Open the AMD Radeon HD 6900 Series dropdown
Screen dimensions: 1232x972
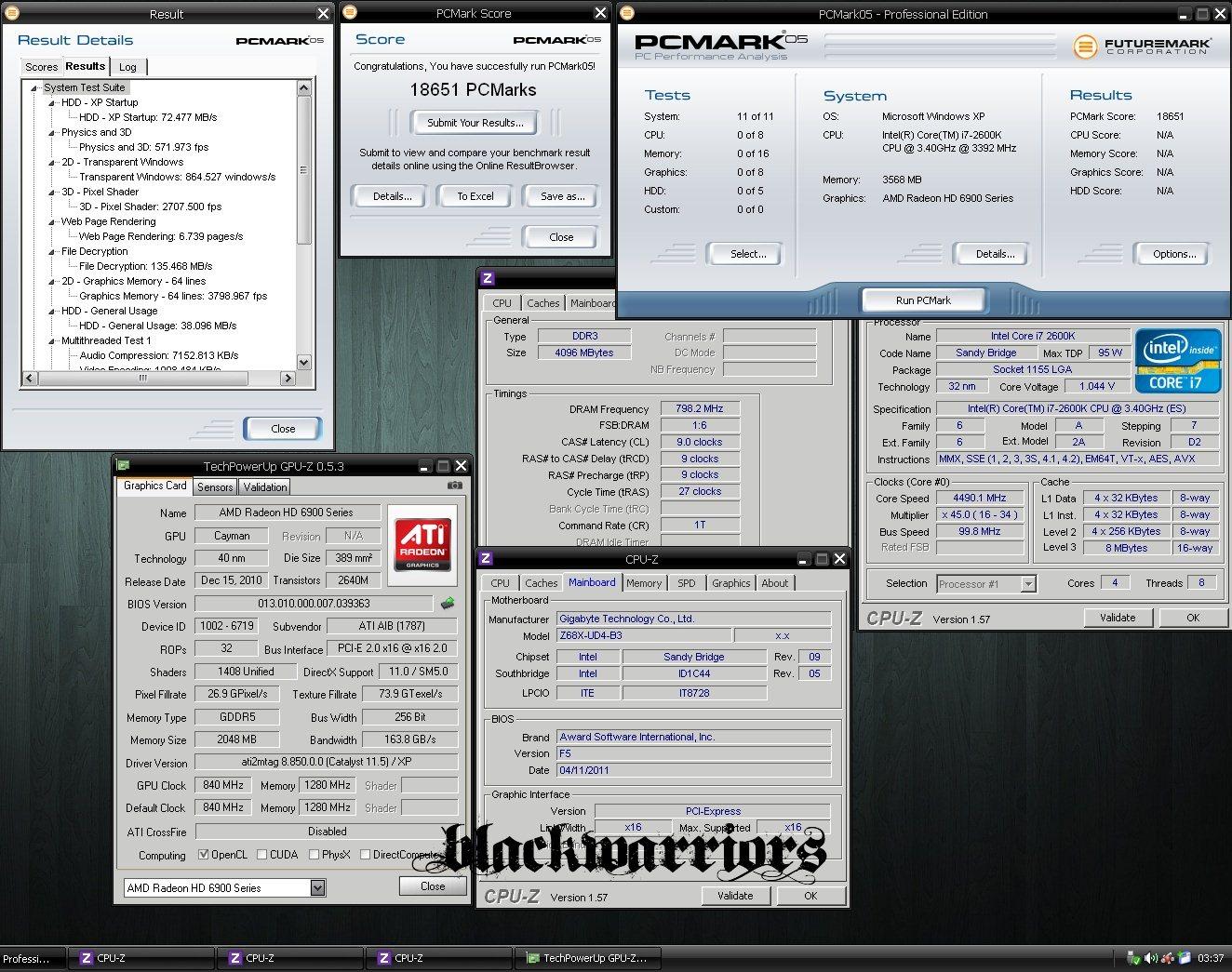(x=317, y=888)
